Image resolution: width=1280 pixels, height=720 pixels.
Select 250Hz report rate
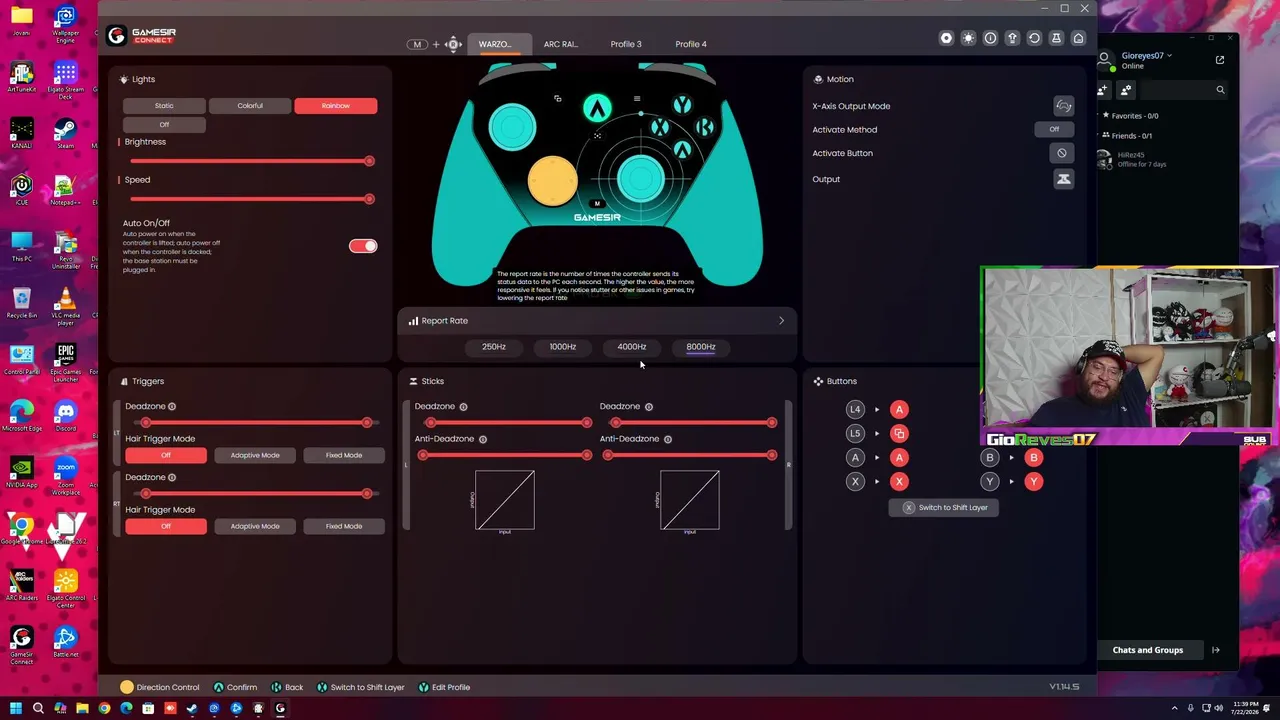click(x=494, y=347)
